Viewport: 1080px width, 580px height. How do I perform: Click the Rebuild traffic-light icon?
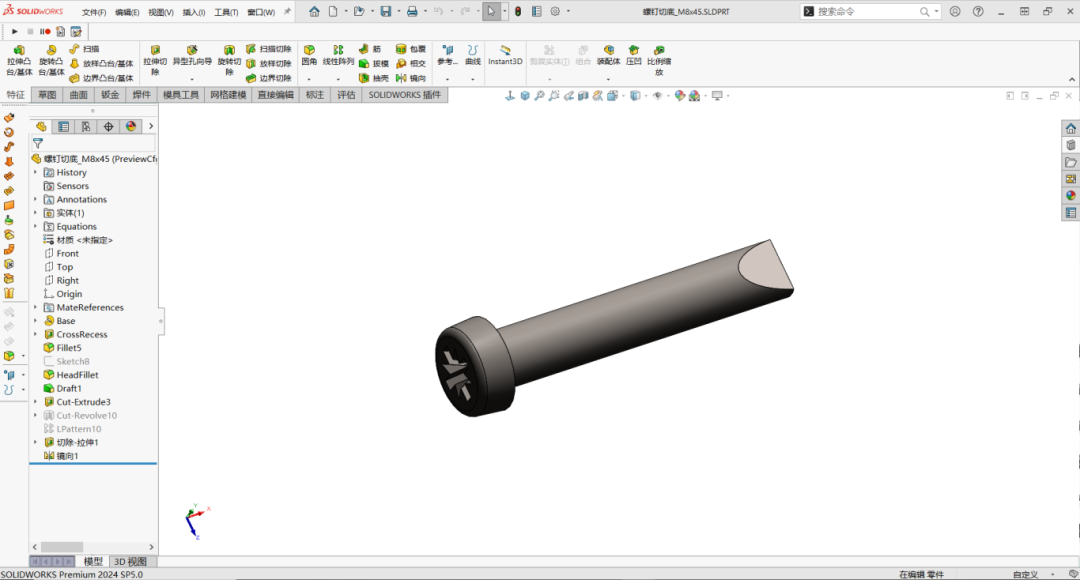518,12
